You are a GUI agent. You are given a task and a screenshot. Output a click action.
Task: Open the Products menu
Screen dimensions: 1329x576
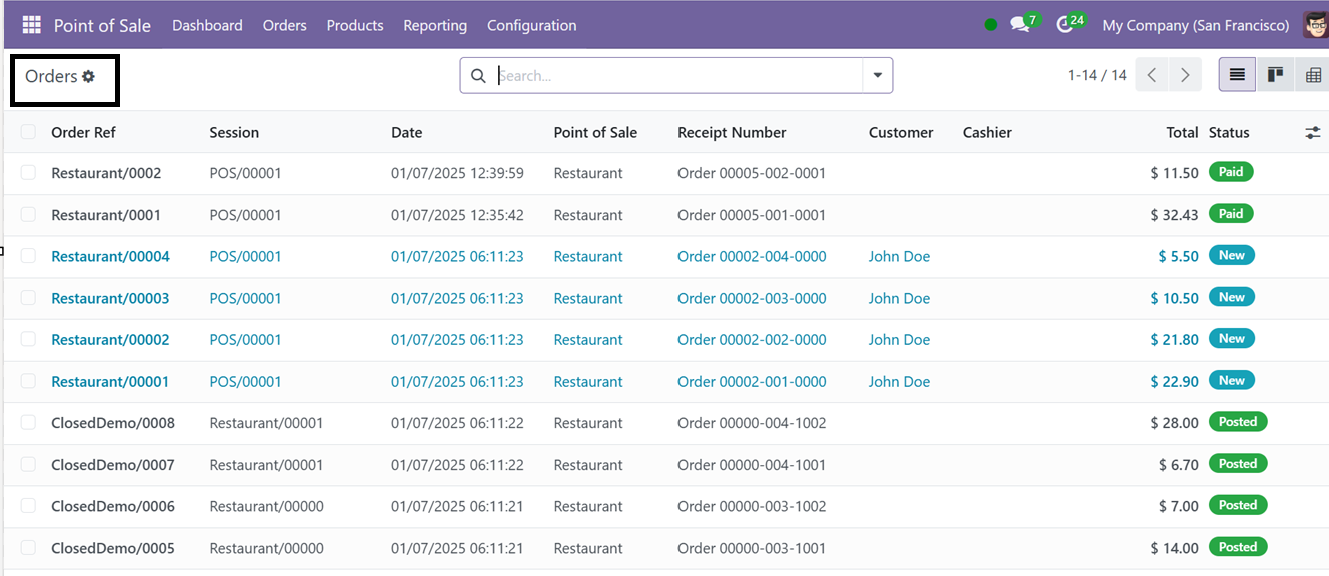355,25
